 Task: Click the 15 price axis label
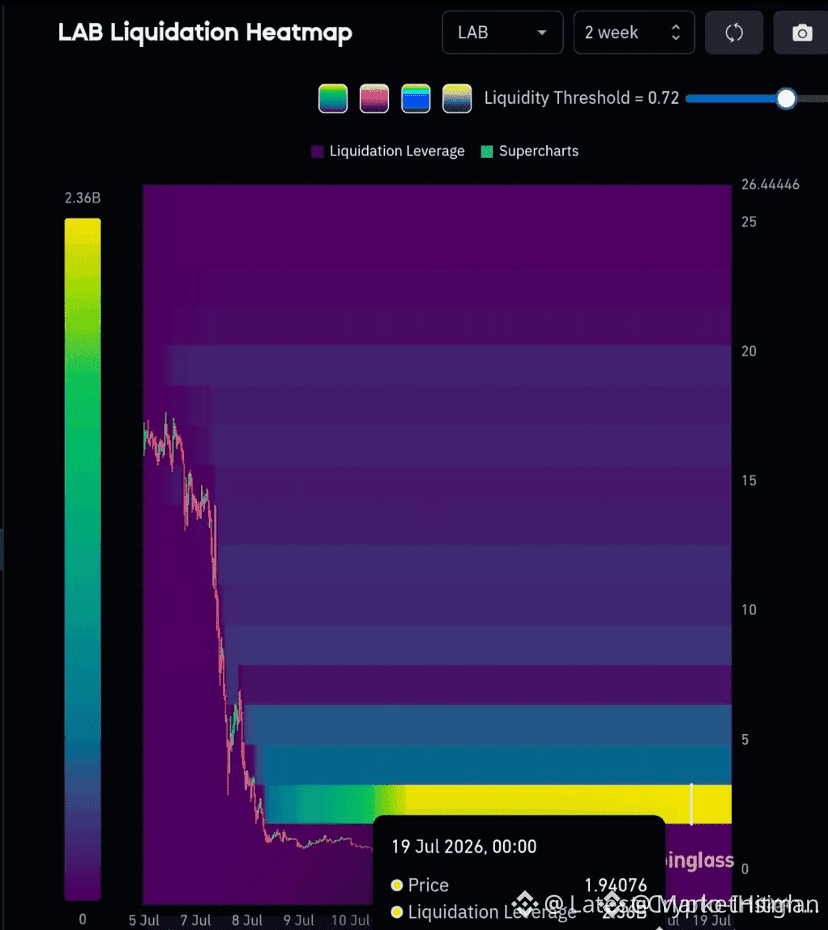pyautogui.click(x=749, y=480)
